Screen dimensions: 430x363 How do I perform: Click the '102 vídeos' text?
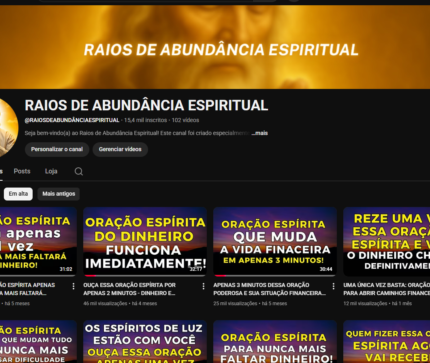(x=185, y=120)
